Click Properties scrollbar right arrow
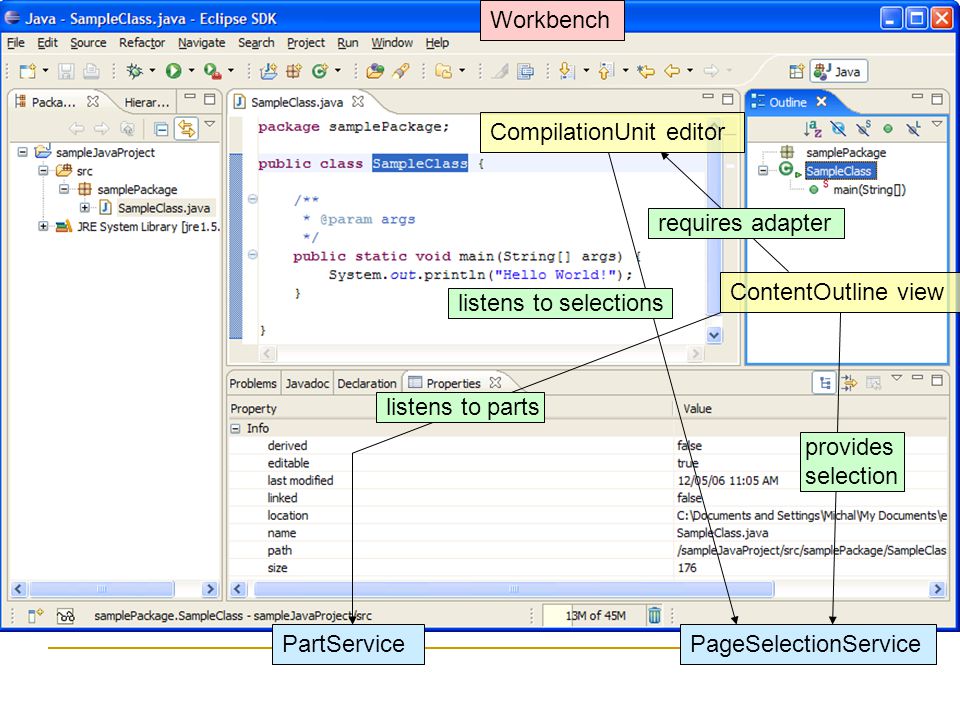The width and height of the screenshot is (960, 720). [937, 589]
